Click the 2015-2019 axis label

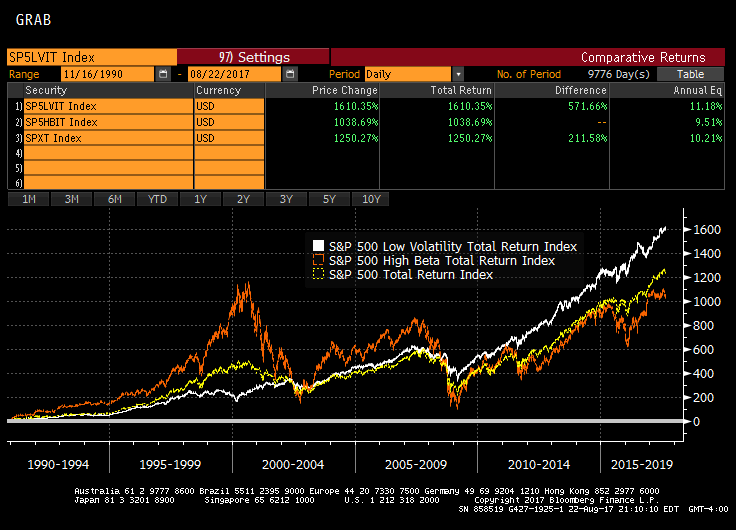click(x=642, y=465)
